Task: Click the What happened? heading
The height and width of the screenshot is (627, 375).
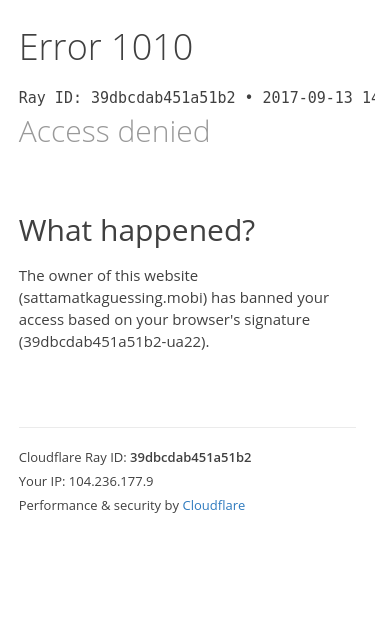Action: pos(137,230)
